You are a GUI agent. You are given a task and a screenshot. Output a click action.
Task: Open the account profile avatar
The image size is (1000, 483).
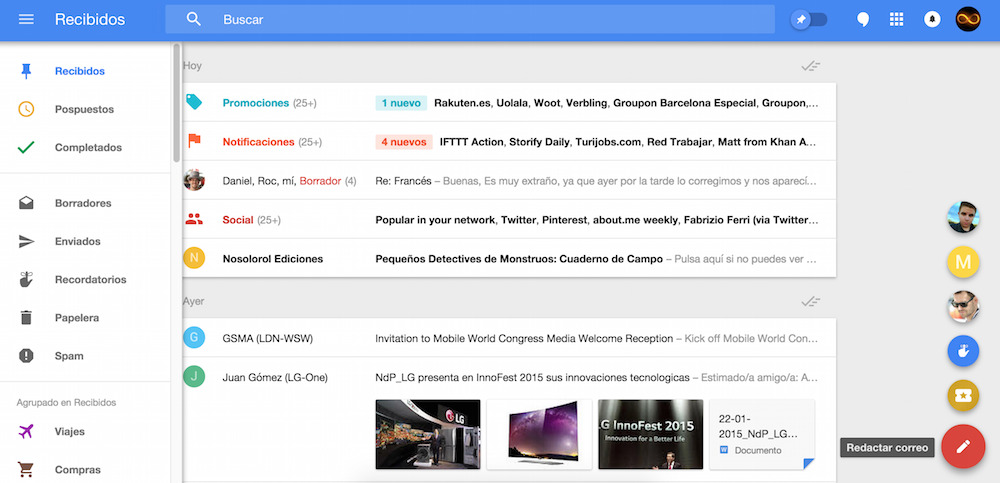pyautogui.click(x=967, y=19)
